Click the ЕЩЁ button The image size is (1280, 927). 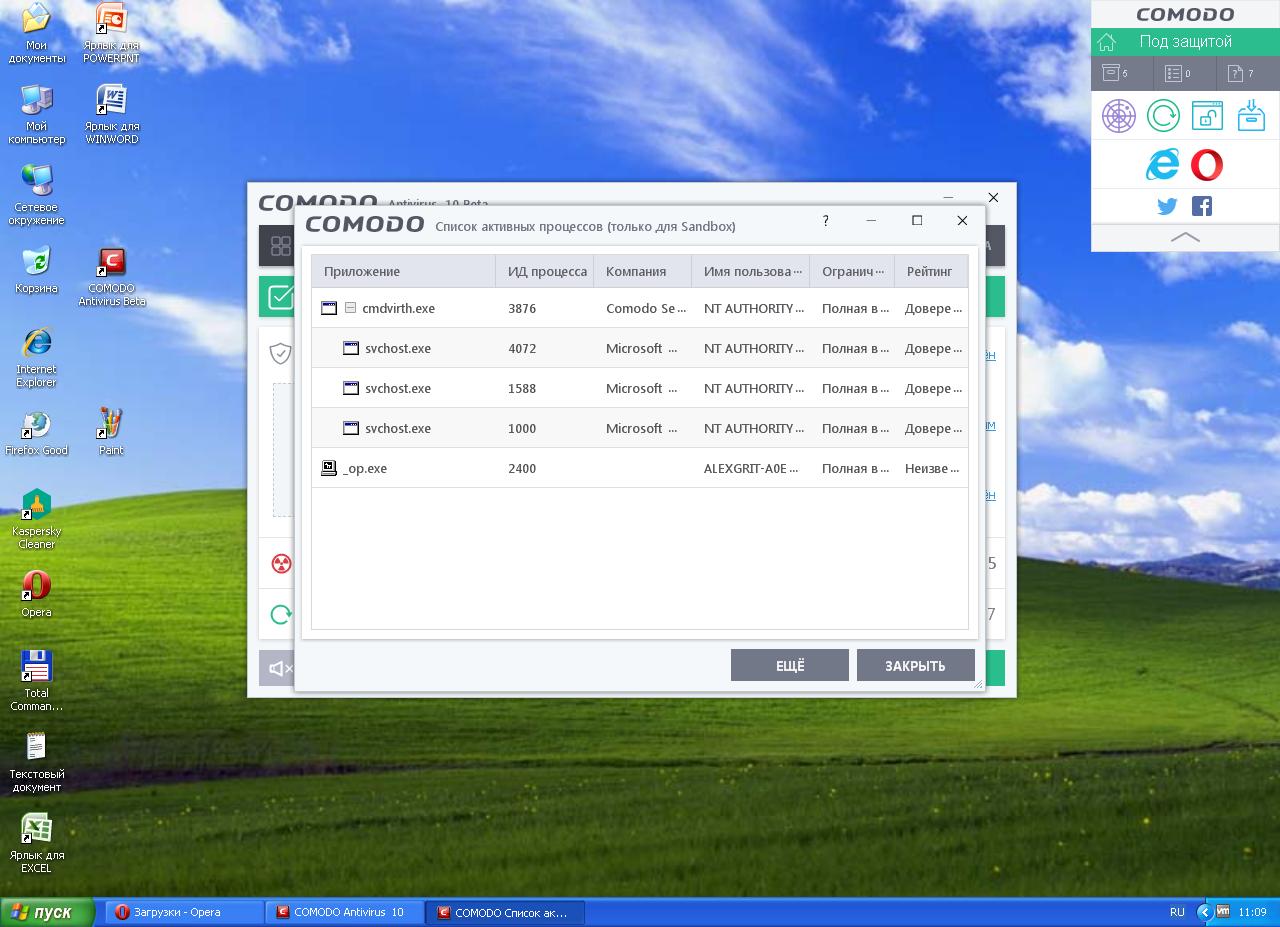[x=789, y=665]
